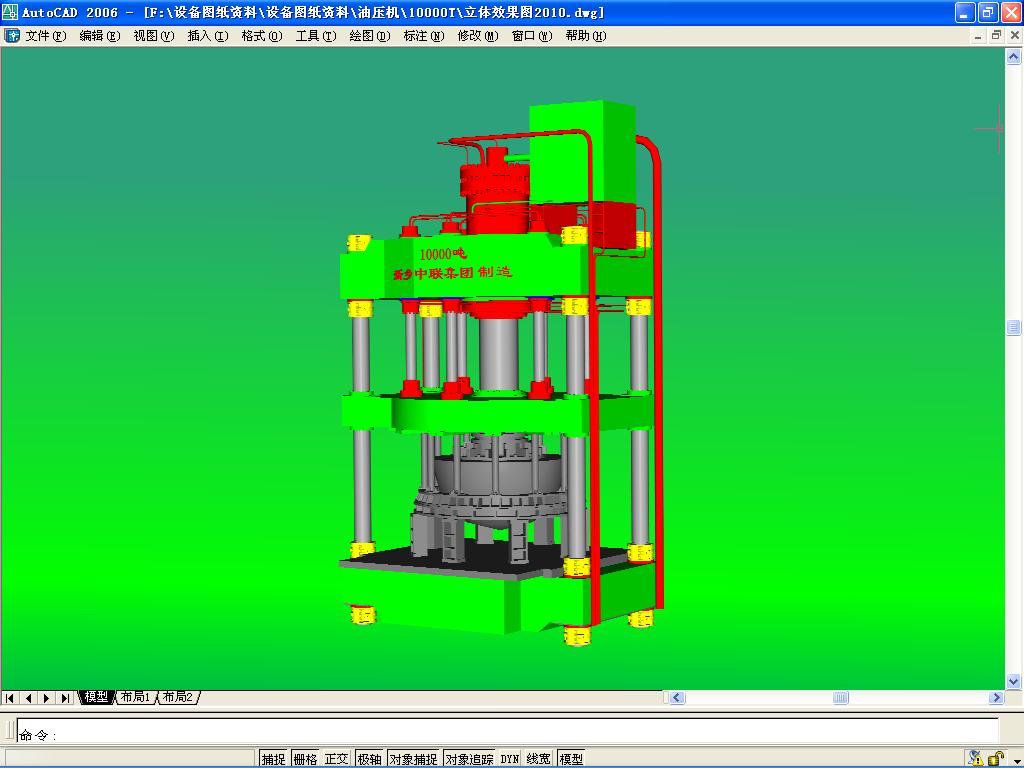Screen dimensions: 1024x768
Task: Minimize the drawing document window
Action: 978,36
